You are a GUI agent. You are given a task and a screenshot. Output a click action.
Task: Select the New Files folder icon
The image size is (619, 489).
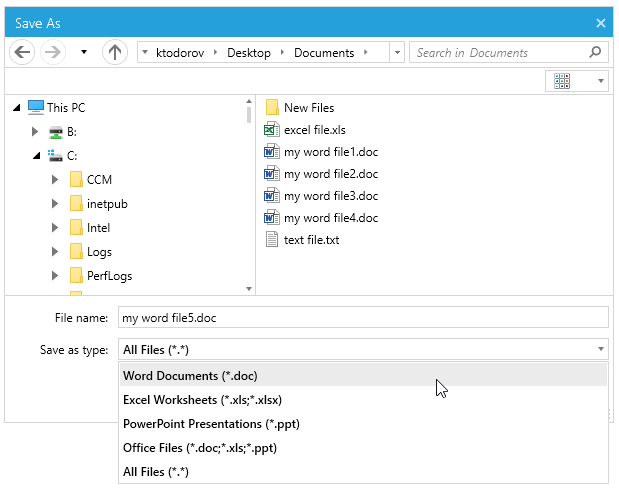tap(272, 107)
